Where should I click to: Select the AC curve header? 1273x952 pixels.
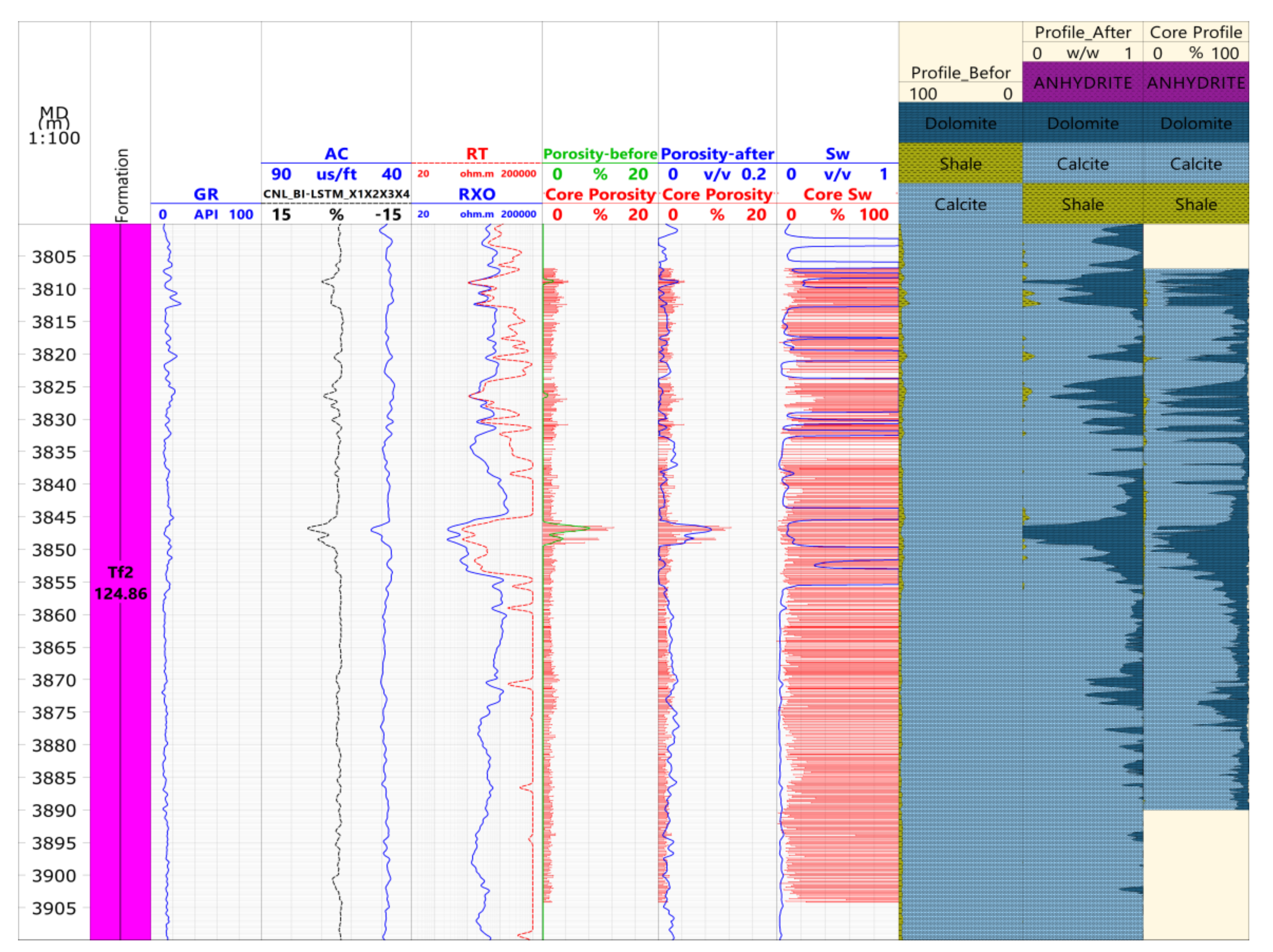point(336,154)
